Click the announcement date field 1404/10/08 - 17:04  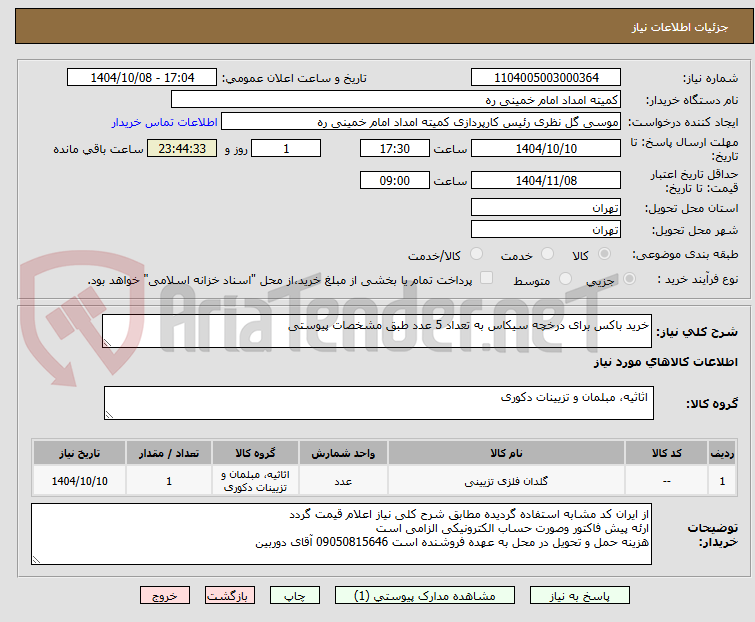click(142, 78)
